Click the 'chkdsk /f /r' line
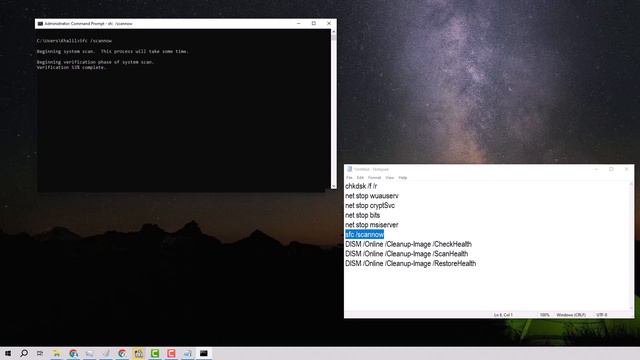640x360 pixels. pyautogui.click(x=361, y=186)
